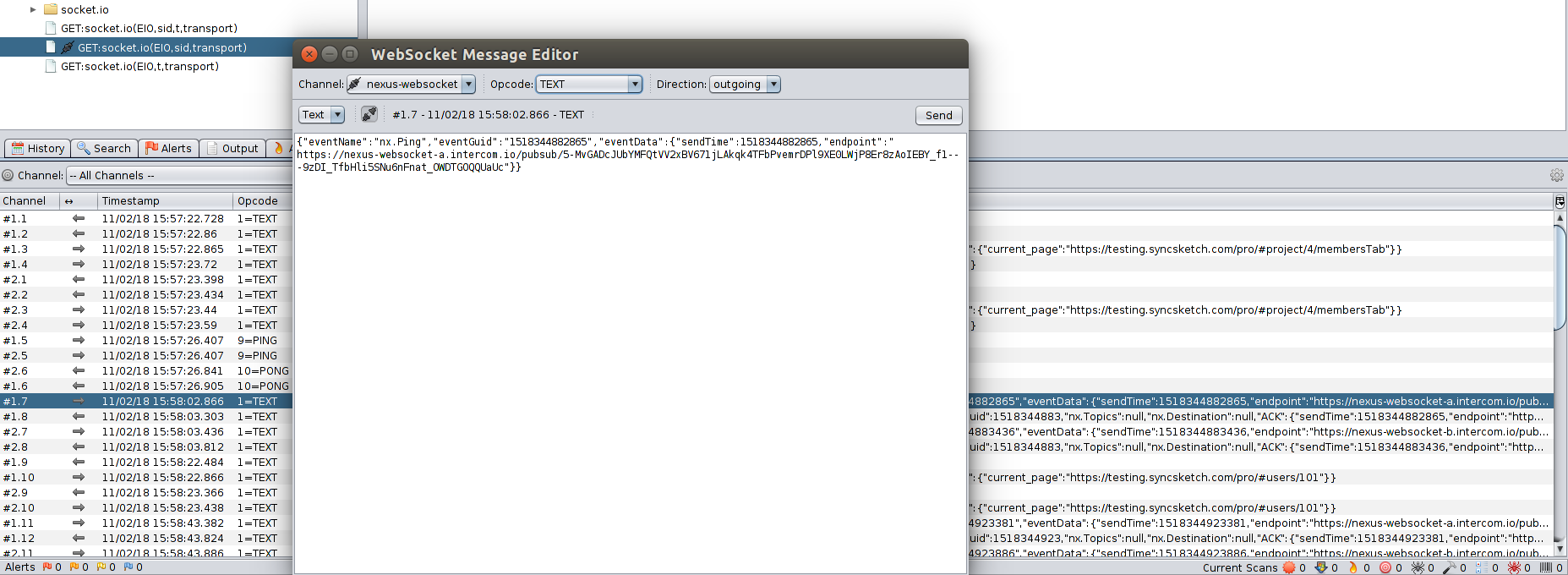Select message row #1.8 at 15:58:03.303
This screenshot has width=1568, height=575.
tap(146, 416)
